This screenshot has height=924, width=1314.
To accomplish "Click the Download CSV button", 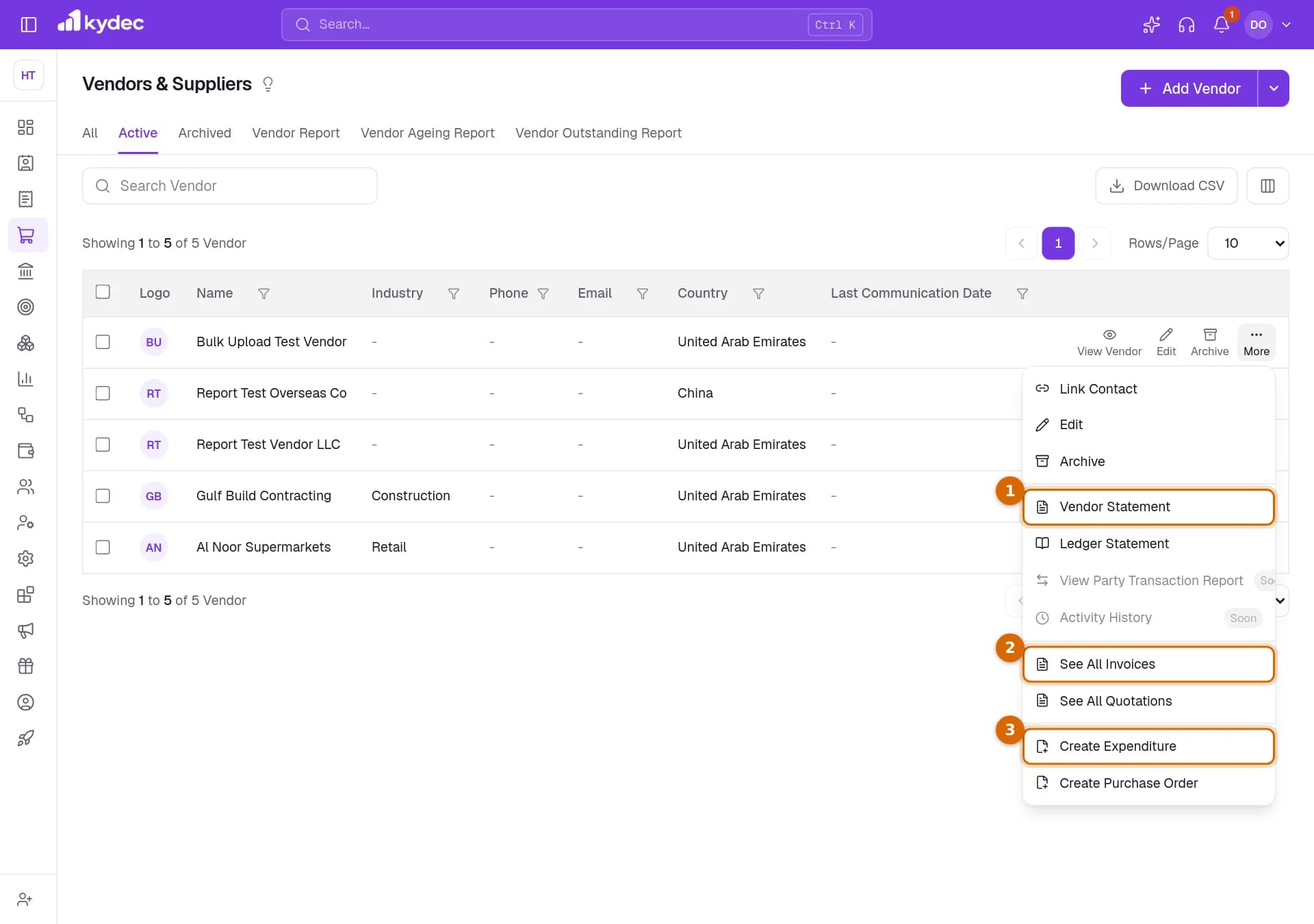I will coord(1166,185).
